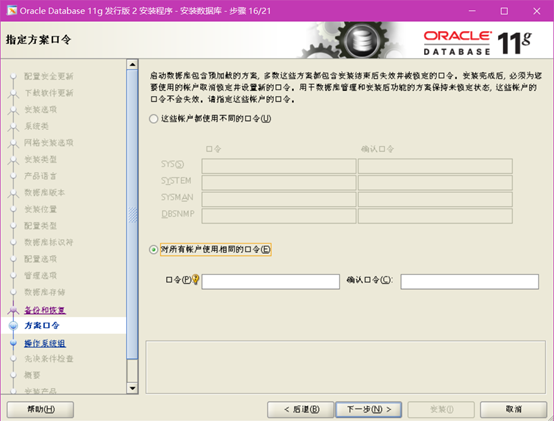Click the step list vertical scrollbar thumb
The width and height of the screenshot is (554, 421).
(132, 214)
